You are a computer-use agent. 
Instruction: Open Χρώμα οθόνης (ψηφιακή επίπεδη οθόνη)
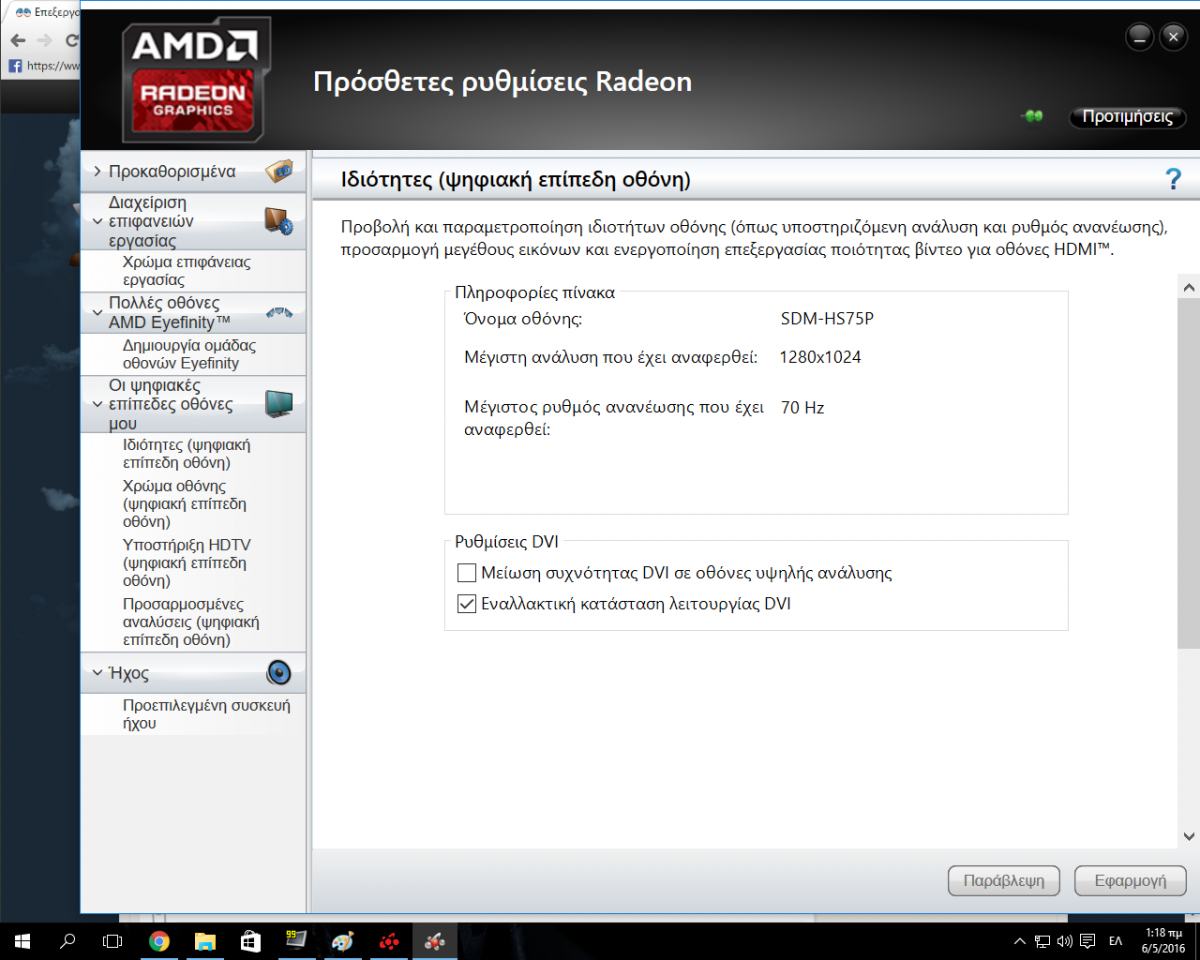(x=185, y=503)
